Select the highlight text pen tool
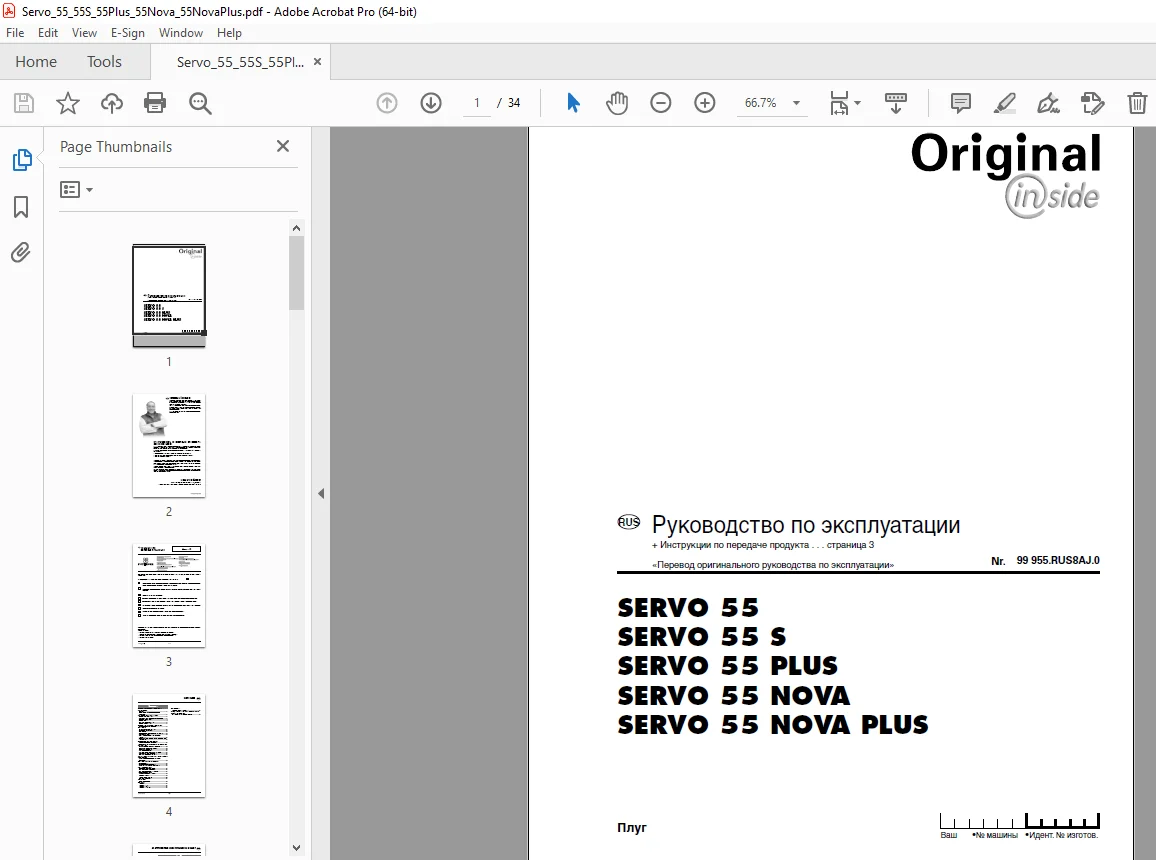This screenshot has height=860, width=1156. (x=1004, y=103)
